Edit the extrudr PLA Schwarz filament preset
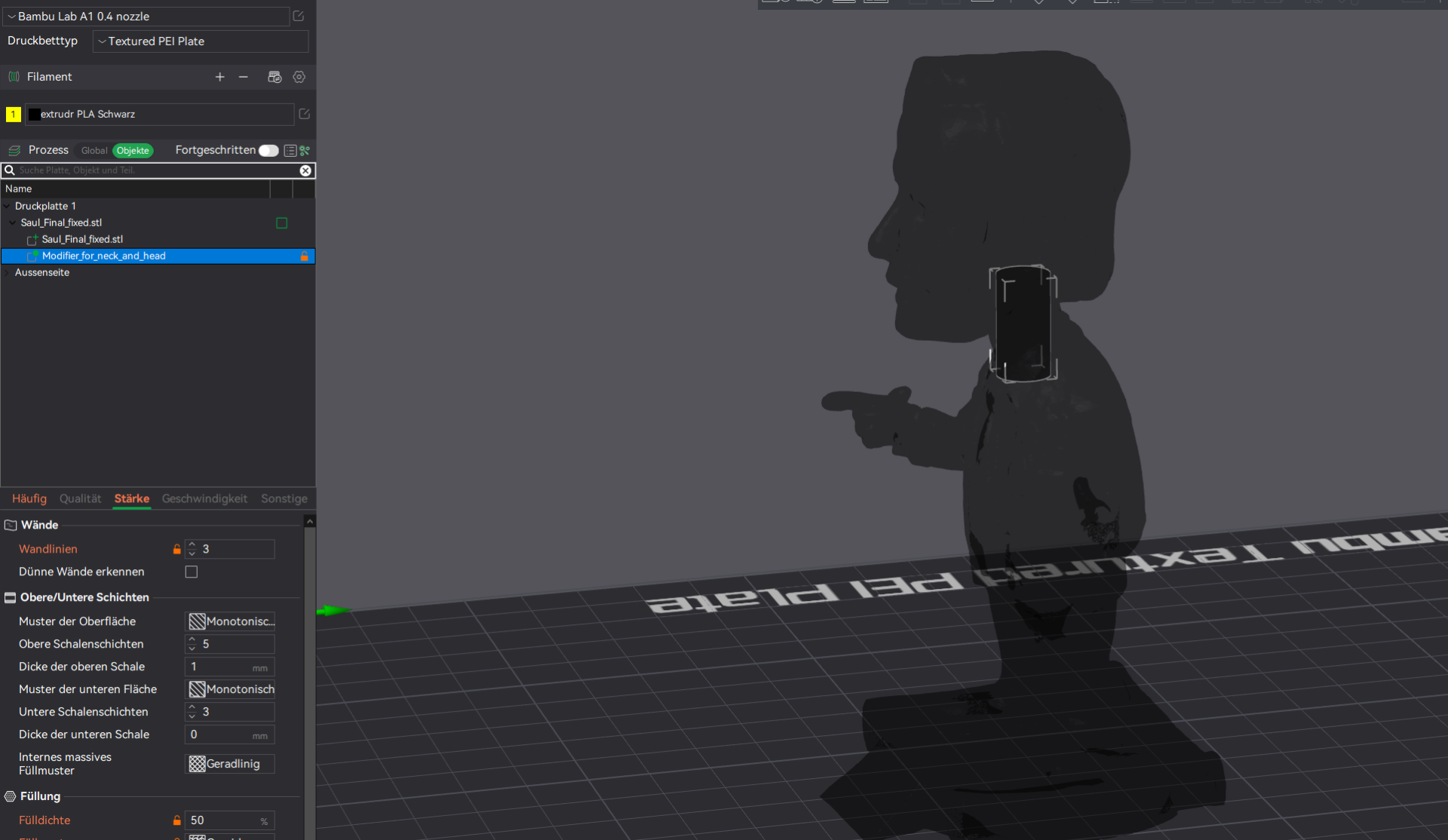 pyautogui.click(x=305, y=114)
